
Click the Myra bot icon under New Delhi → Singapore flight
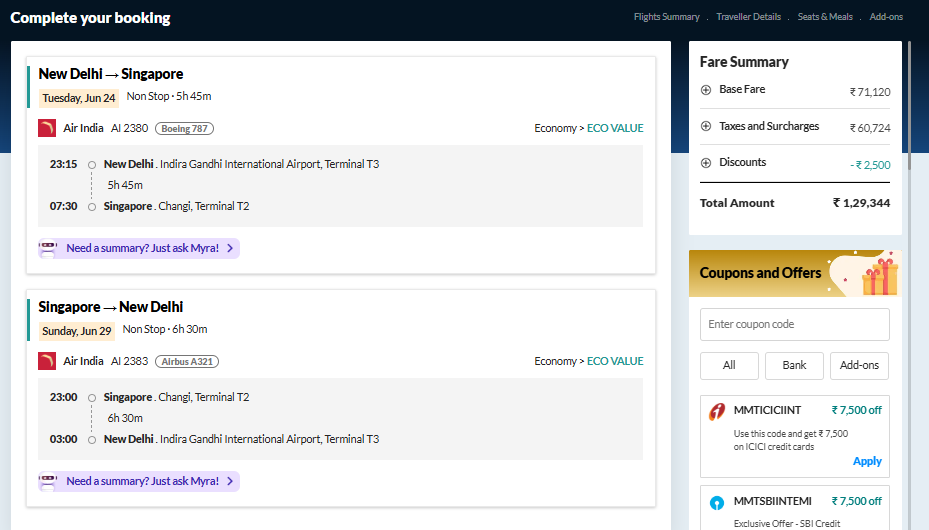coord(48,248)
